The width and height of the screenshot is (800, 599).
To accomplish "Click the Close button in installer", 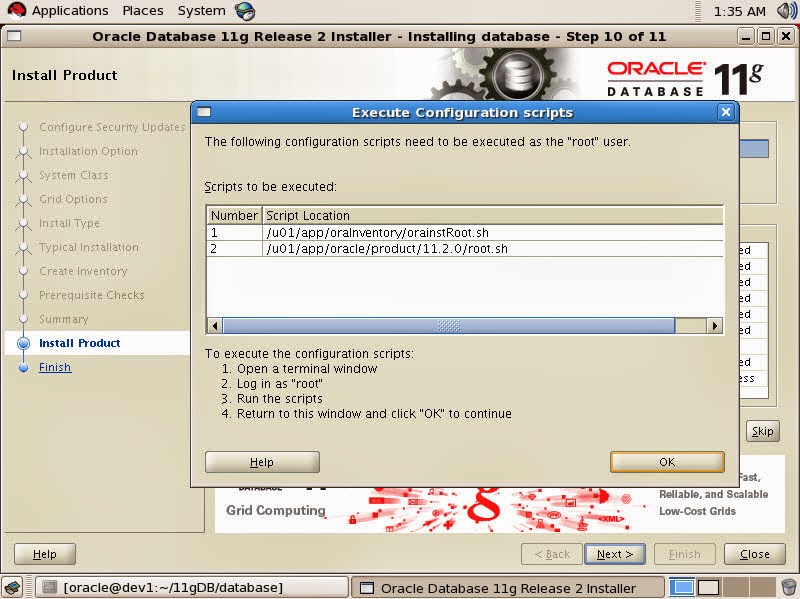I will (x=755, y=554).
